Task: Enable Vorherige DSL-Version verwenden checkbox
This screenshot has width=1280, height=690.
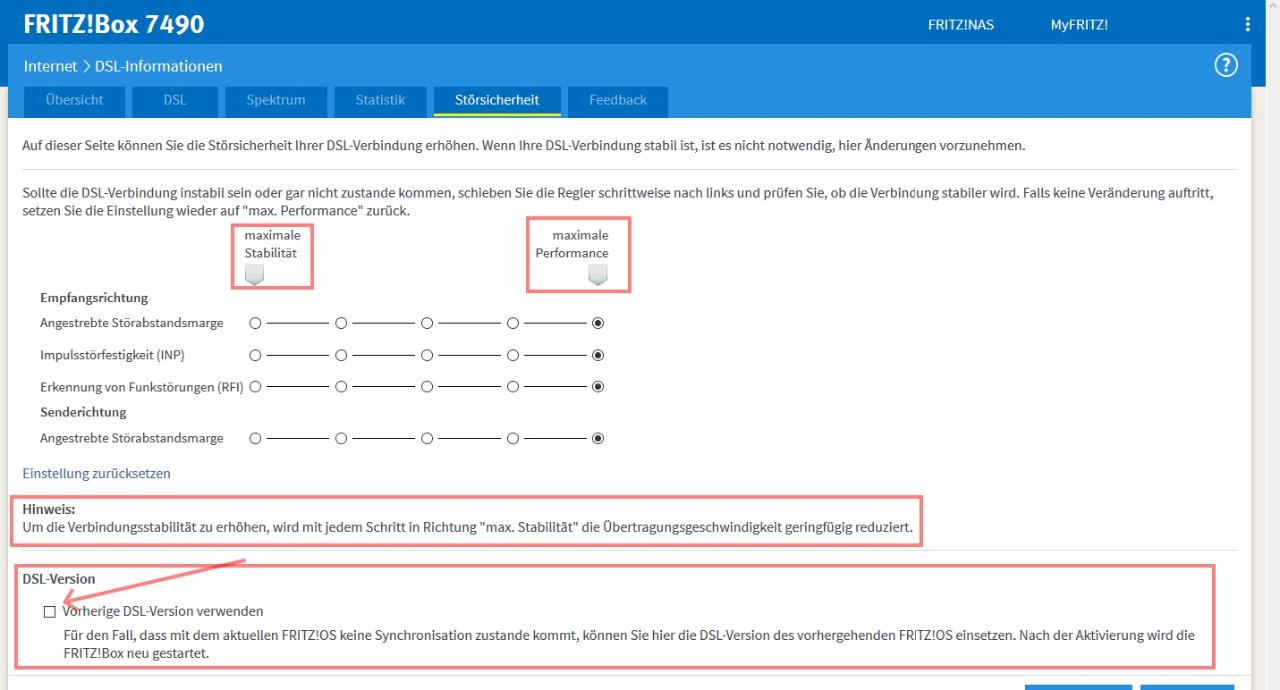Action: 50,612
